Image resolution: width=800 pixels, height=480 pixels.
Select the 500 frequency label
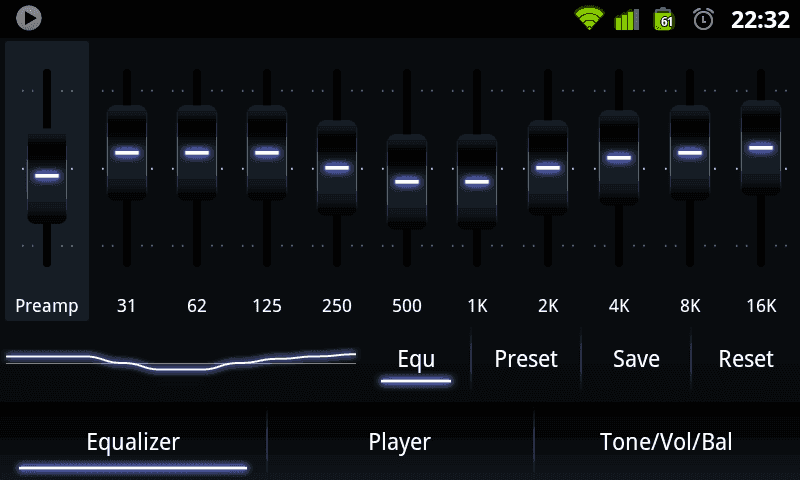407,306
